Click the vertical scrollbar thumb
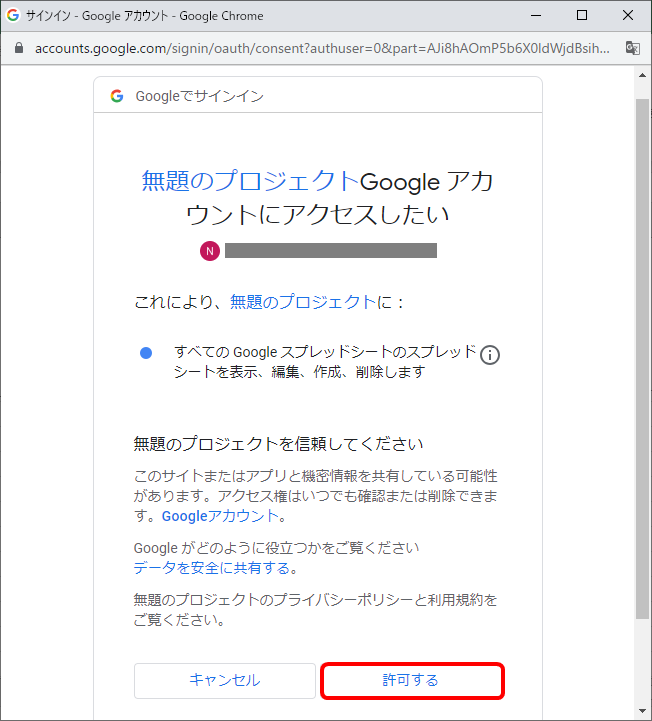 pyautogui.click(x=642, y=359)
